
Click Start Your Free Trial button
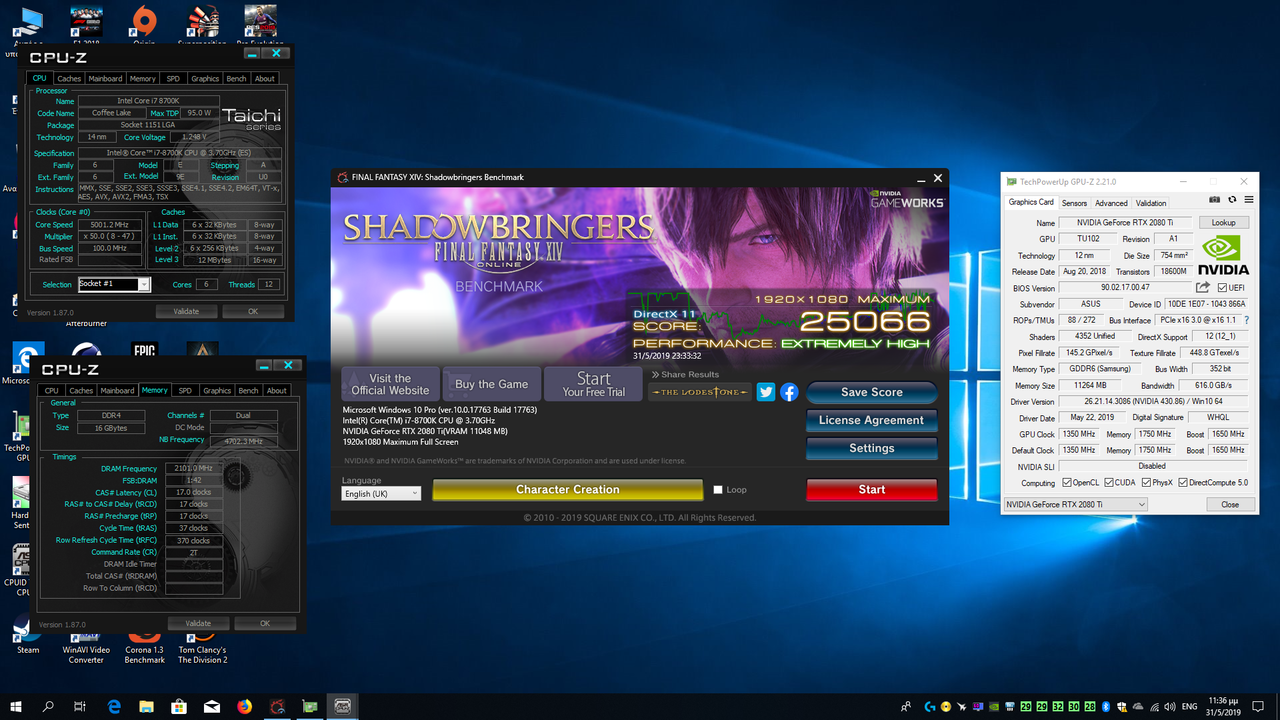pyautogui.click(x=593, y=384)
